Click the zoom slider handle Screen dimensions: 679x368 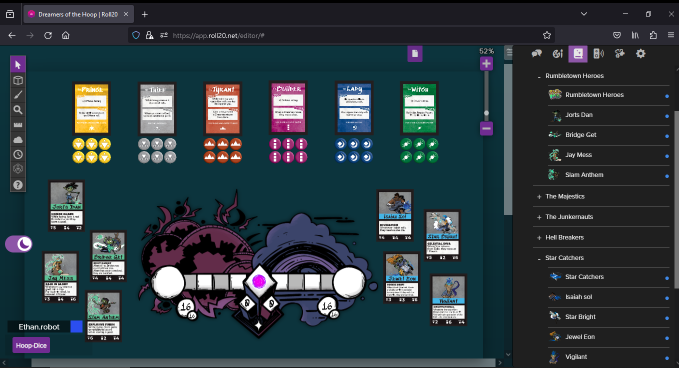pos(486,113)
